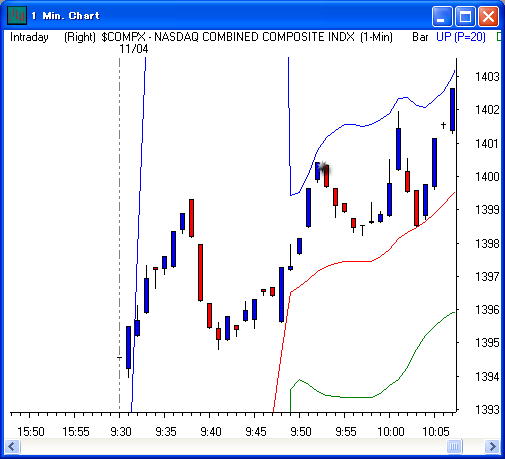Viewport: 505px width, 459px height.
Task: Click the right scroll arrow of horizontal scrollbar
Action: [x=492, y=446]
